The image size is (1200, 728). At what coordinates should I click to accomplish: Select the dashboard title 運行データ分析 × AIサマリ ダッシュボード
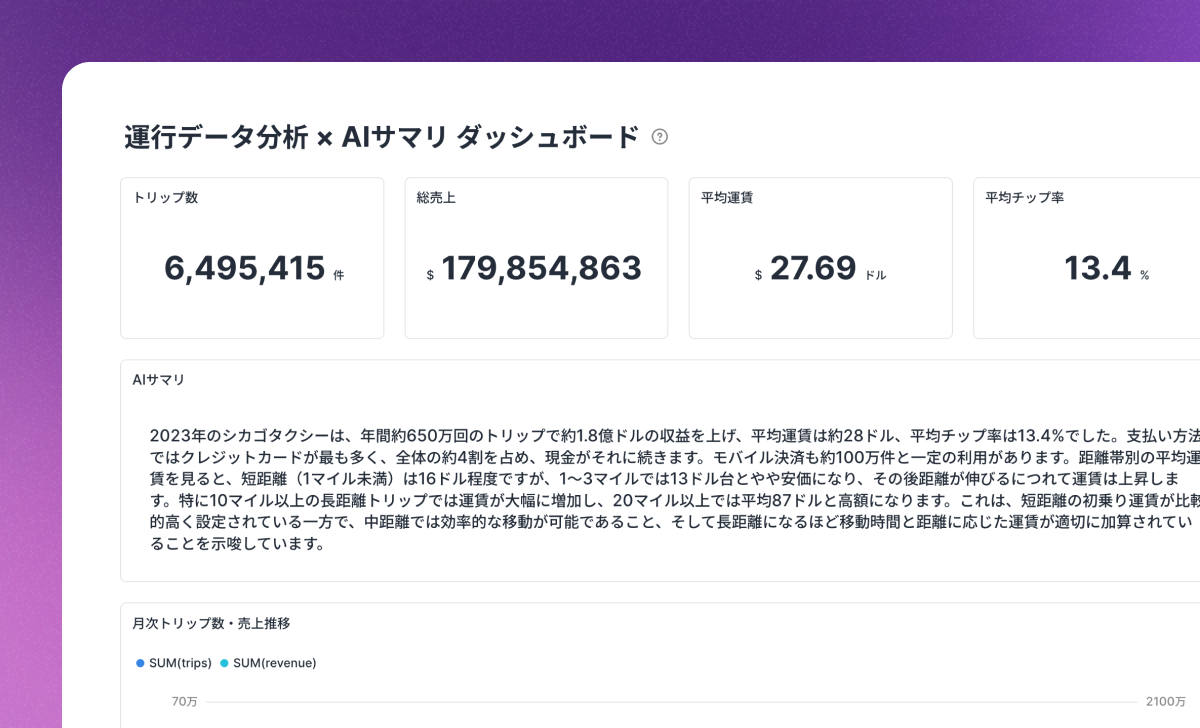[x=381, y=137]
